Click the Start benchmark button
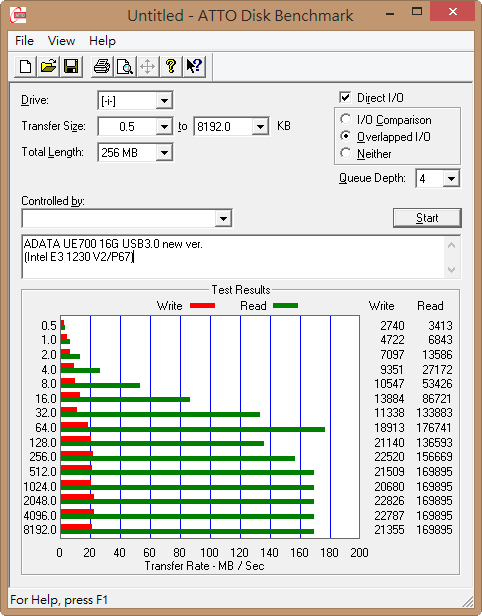482x616 pixels. tap(427, 218)
